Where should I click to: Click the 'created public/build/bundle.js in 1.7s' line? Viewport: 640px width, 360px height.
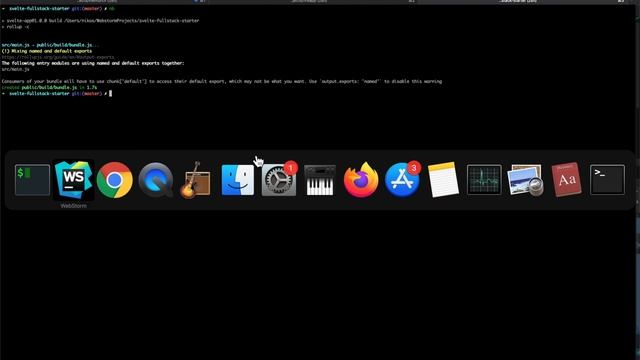click(x=49, y=87)
